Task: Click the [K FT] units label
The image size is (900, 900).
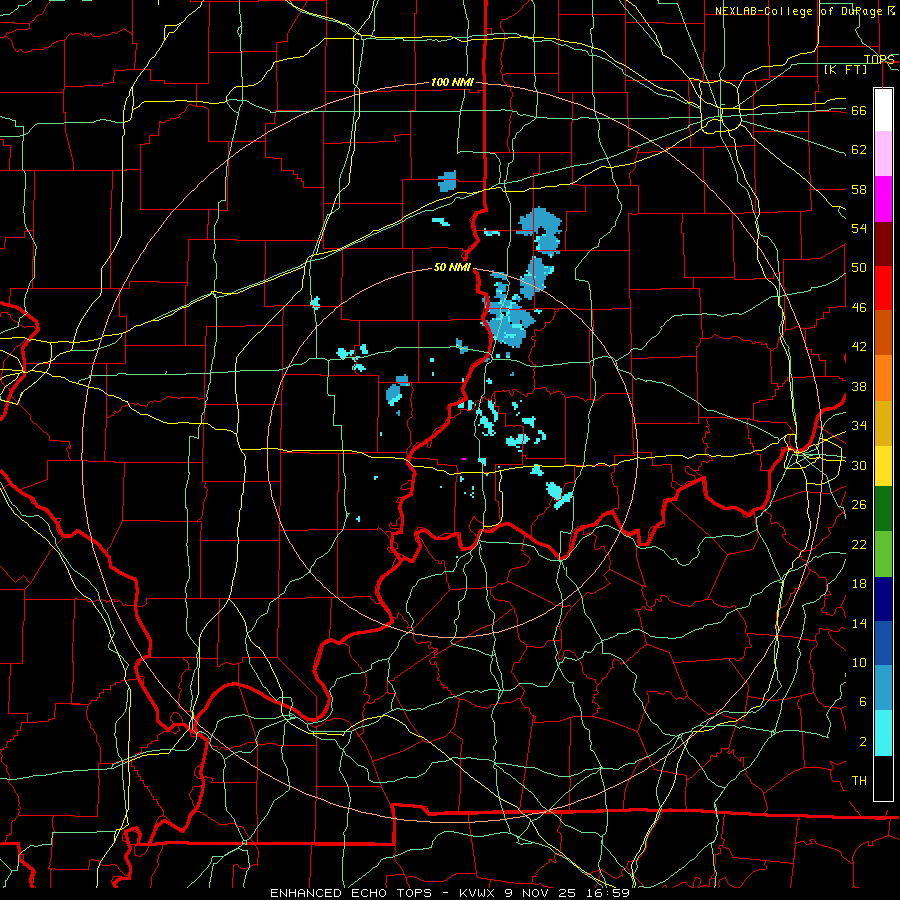Action: (x=845, y=69)
